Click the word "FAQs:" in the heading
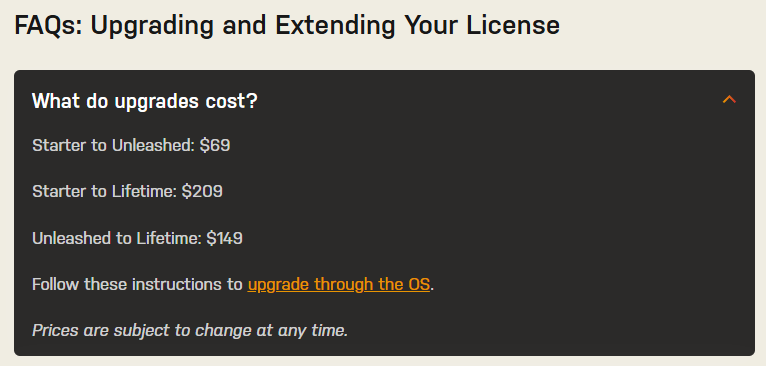 pyautogui.click(x=48, y=26)
